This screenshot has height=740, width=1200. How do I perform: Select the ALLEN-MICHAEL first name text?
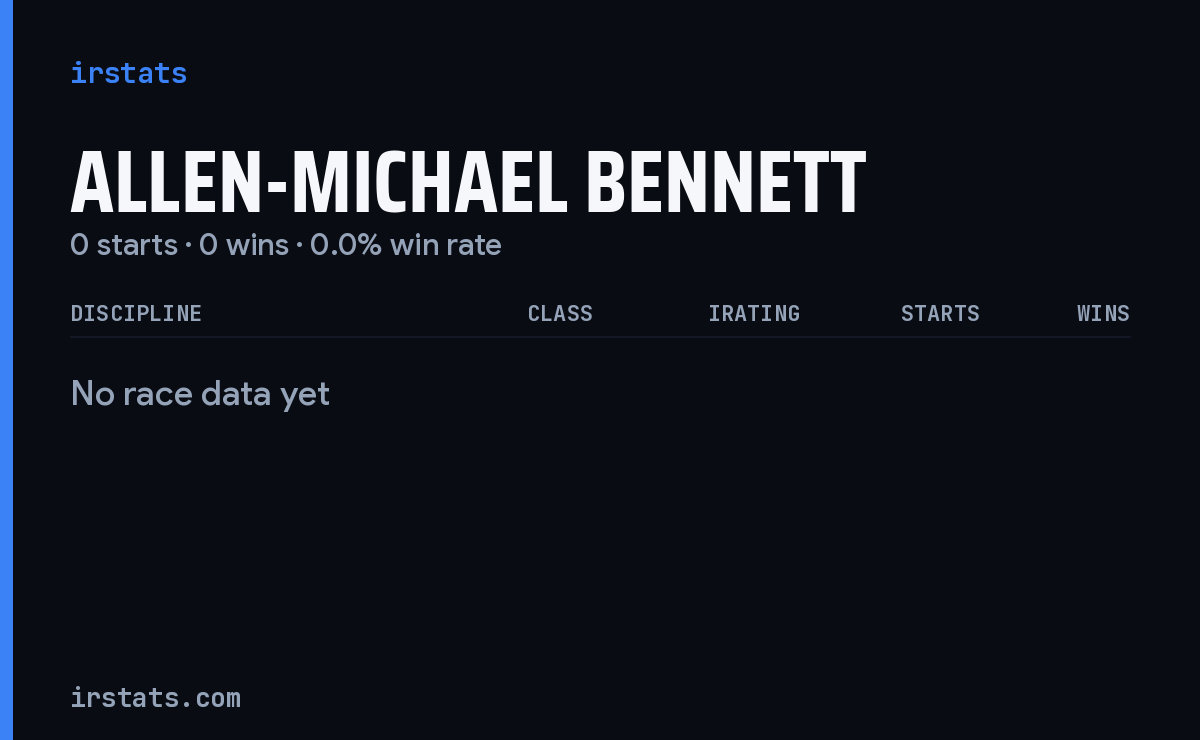coord(319,183)
